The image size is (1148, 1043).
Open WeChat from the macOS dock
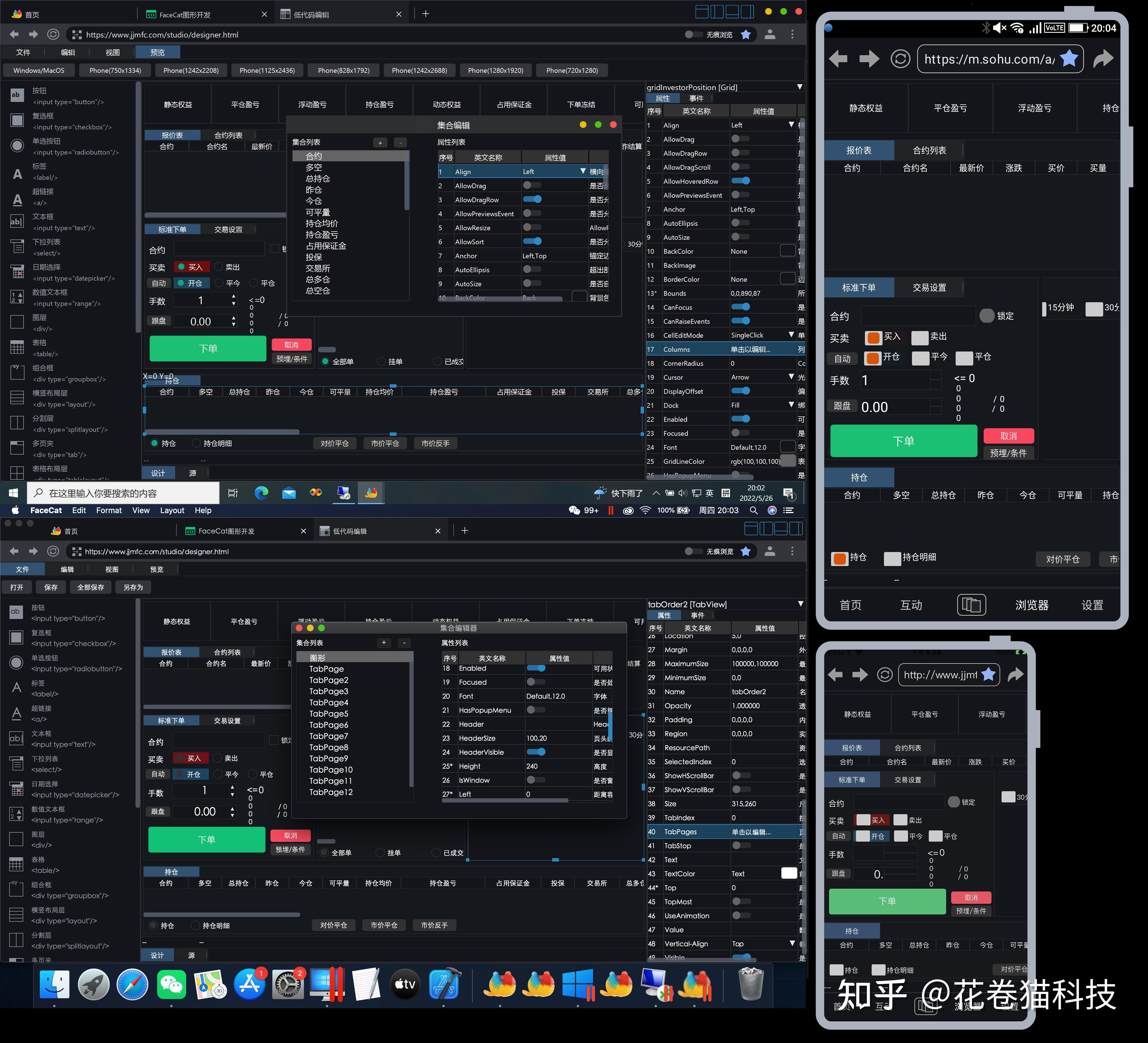coord(171,984)
